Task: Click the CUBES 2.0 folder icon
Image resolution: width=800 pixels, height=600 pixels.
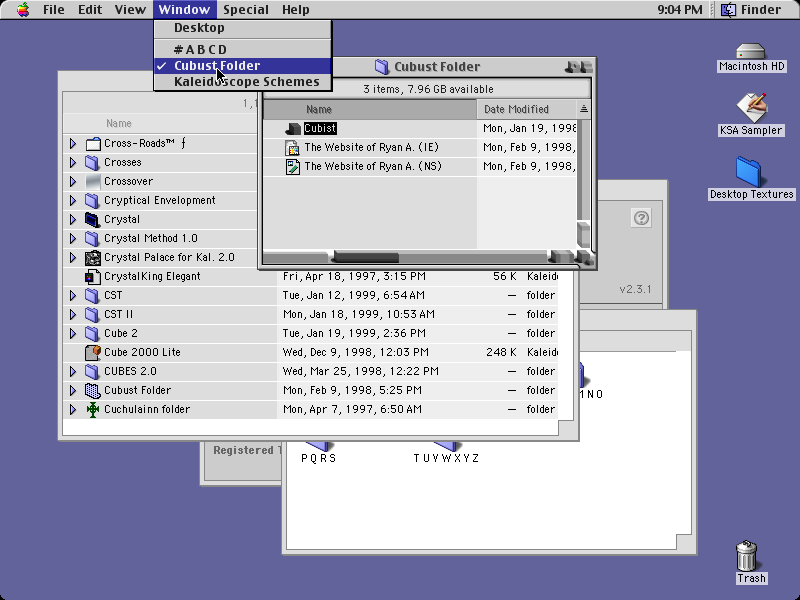Action: [x=92, y=371]
